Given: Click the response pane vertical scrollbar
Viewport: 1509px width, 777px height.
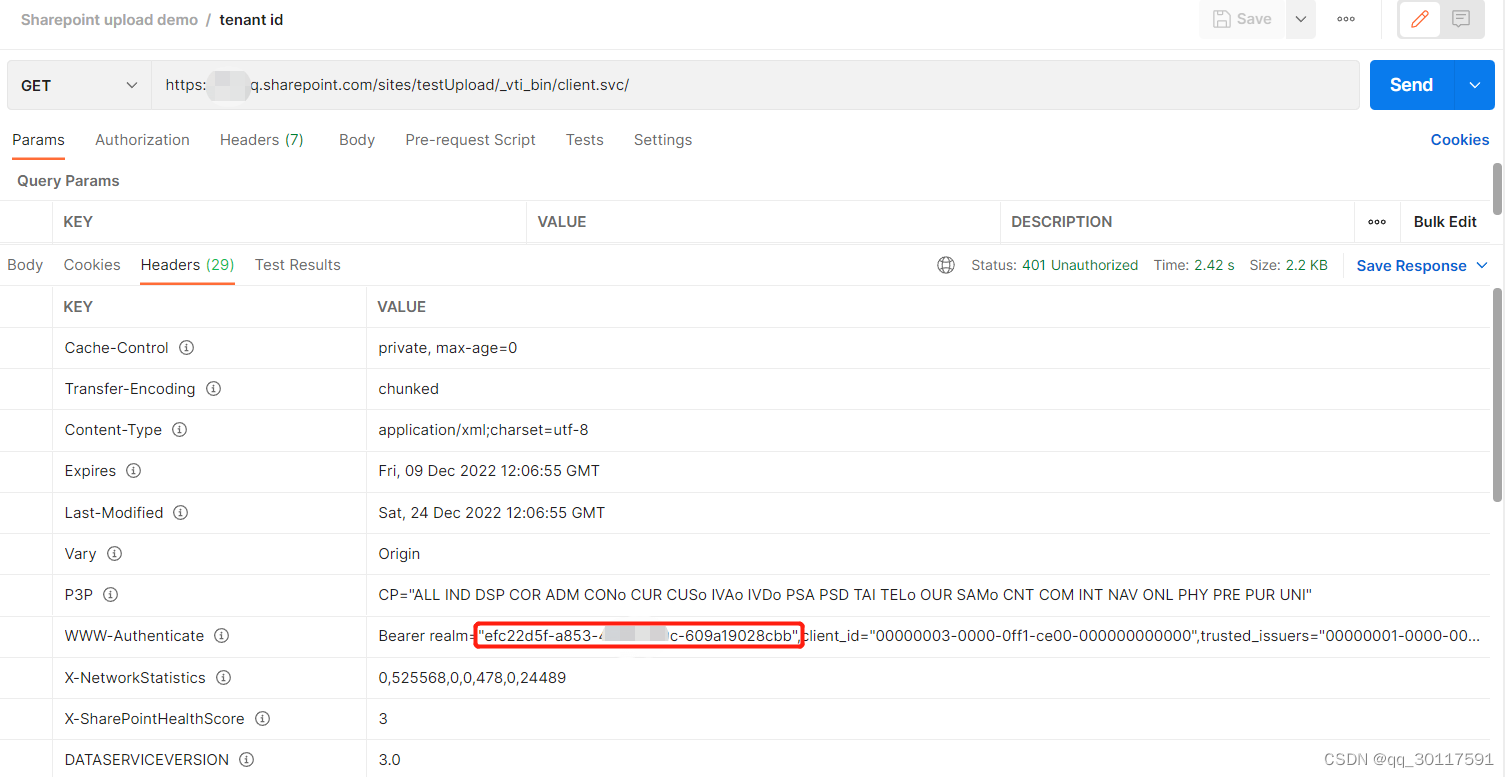Looking at the screenshot, I should point(1497,395).
